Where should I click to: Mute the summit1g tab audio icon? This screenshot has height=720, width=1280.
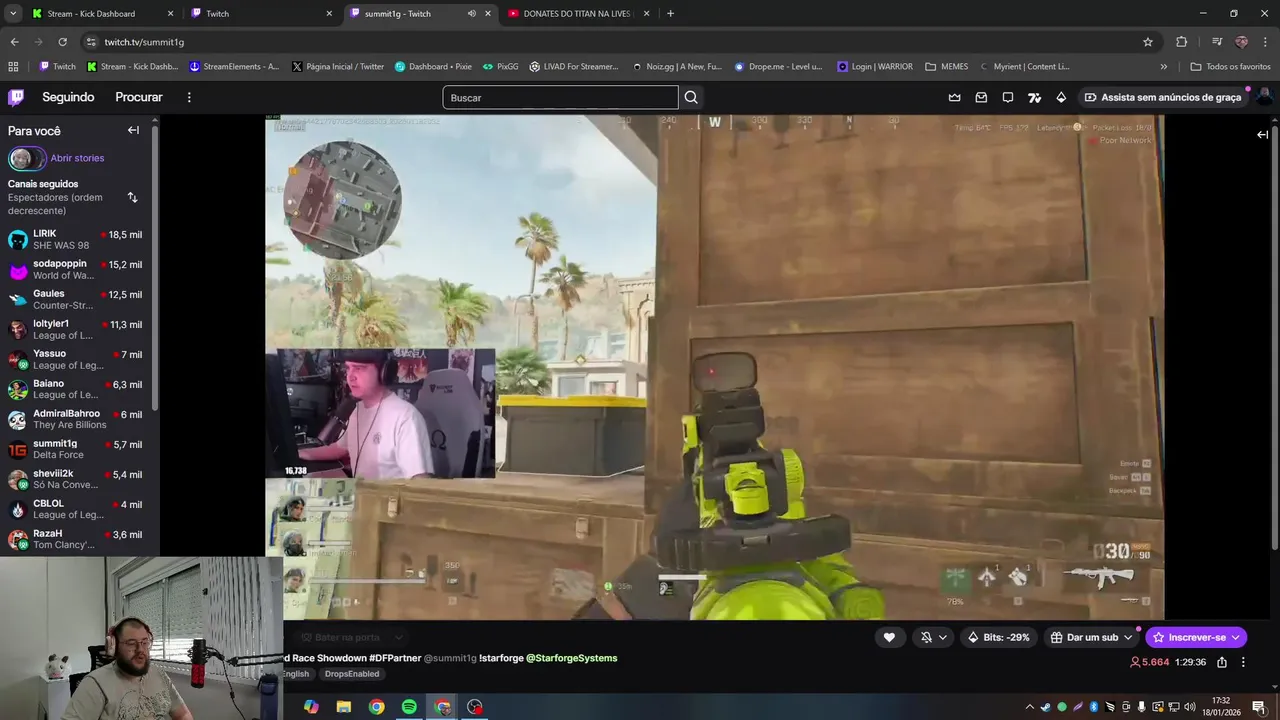471,14
